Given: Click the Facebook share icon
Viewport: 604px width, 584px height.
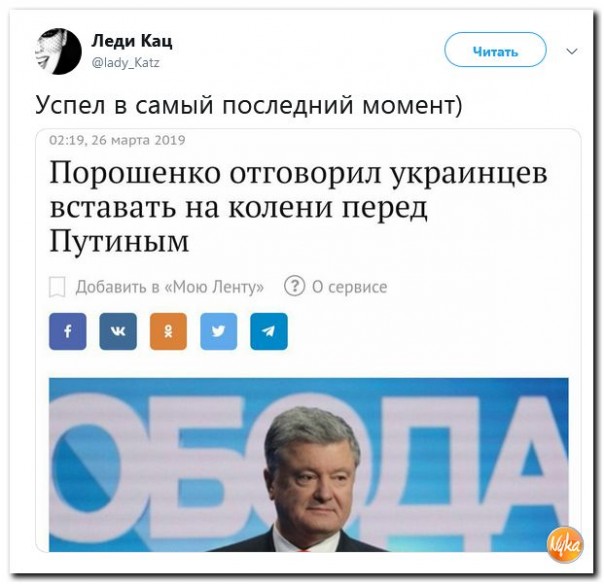Looking at the screenshot, I should point(68,331).
